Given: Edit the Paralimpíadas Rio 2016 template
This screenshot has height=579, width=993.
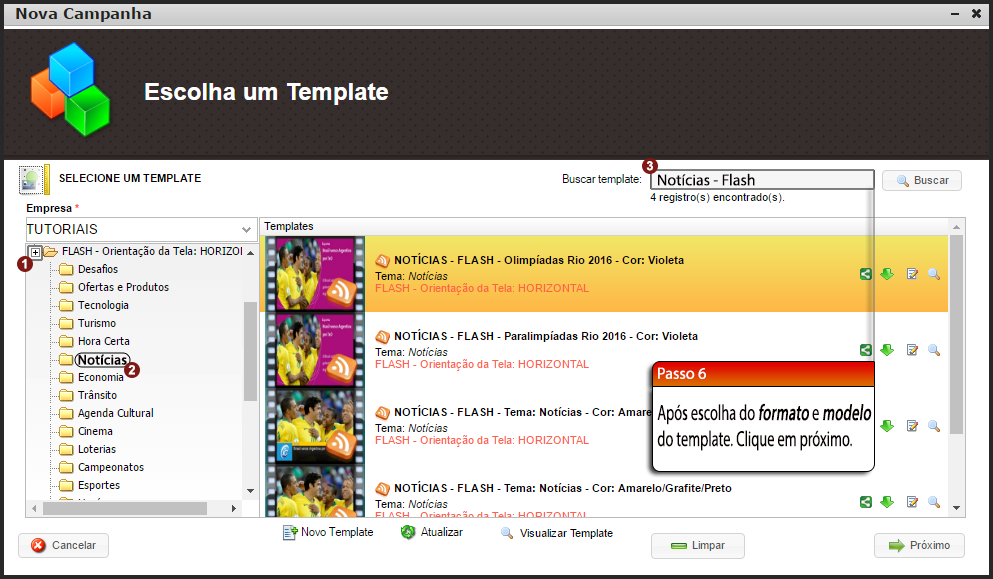Looking at the screenshot, I should [911, 350].
